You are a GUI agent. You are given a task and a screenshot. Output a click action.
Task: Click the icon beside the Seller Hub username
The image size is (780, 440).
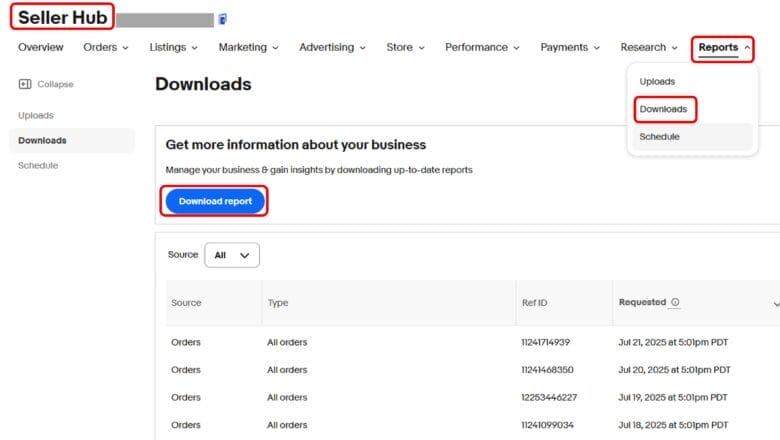(223, 19)
